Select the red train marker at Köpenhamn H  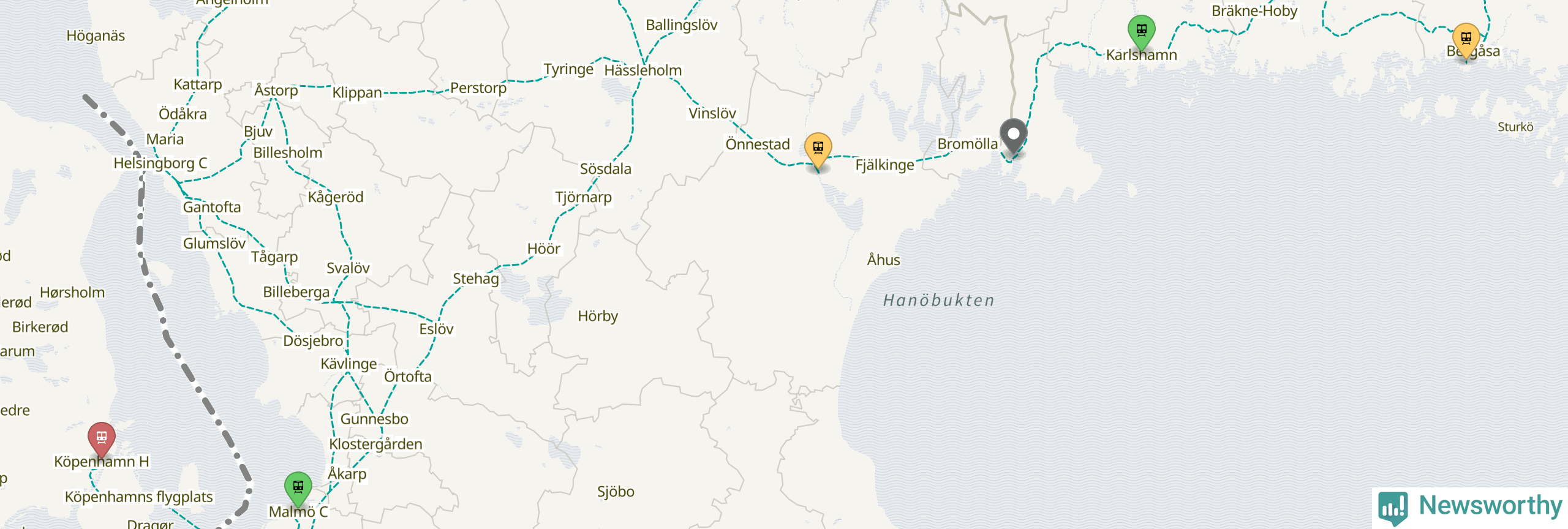point(102,440)
